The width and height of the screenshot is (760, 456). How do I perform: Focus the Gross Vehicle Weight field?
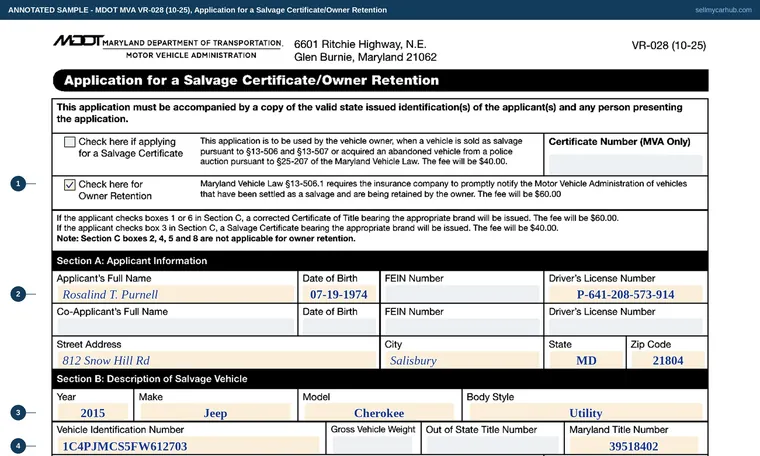(x=372, y=446)
